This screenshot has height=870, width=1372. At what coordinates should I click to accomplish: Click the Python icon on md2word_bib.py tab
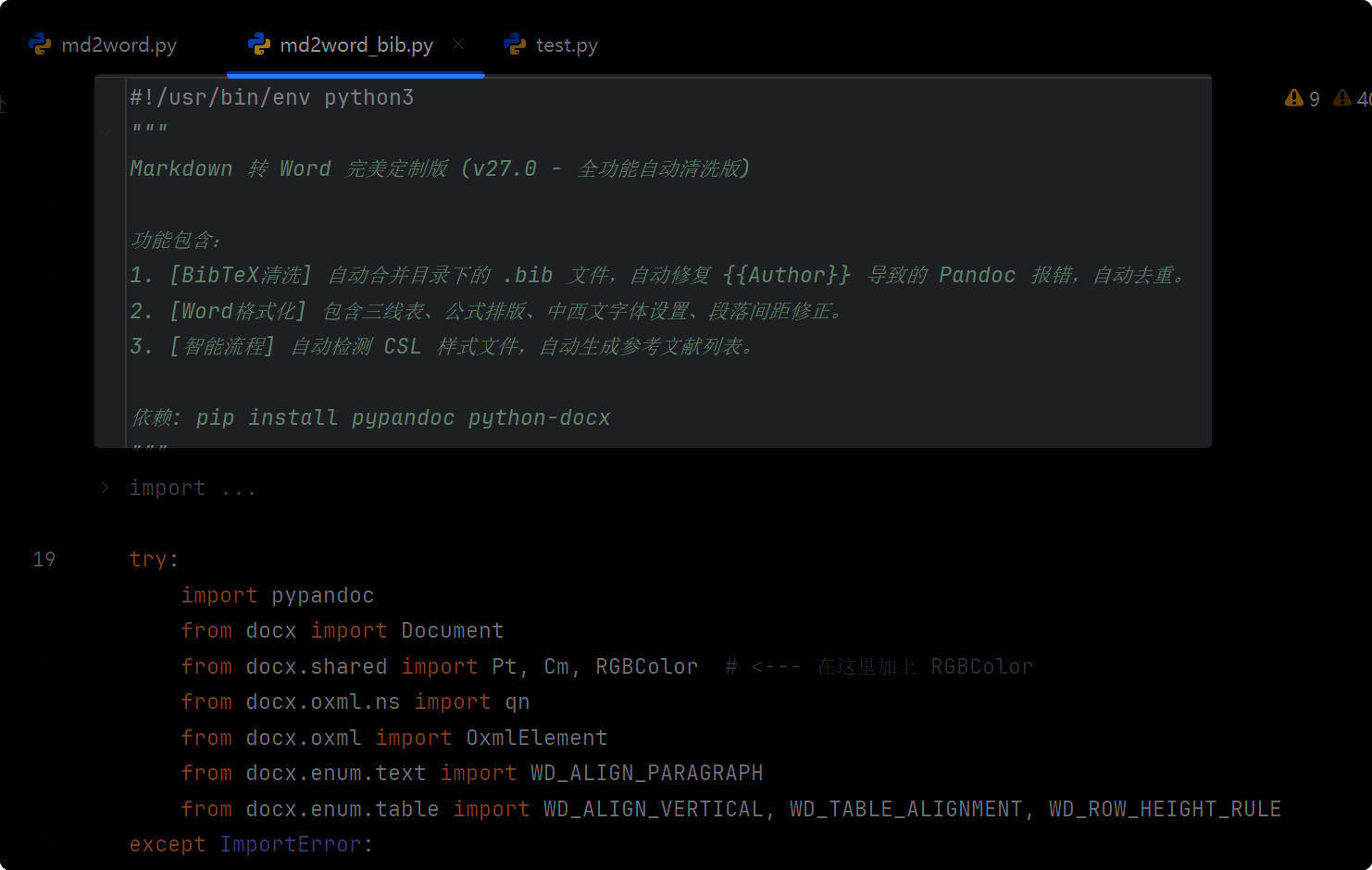click(x=259, y=44)
